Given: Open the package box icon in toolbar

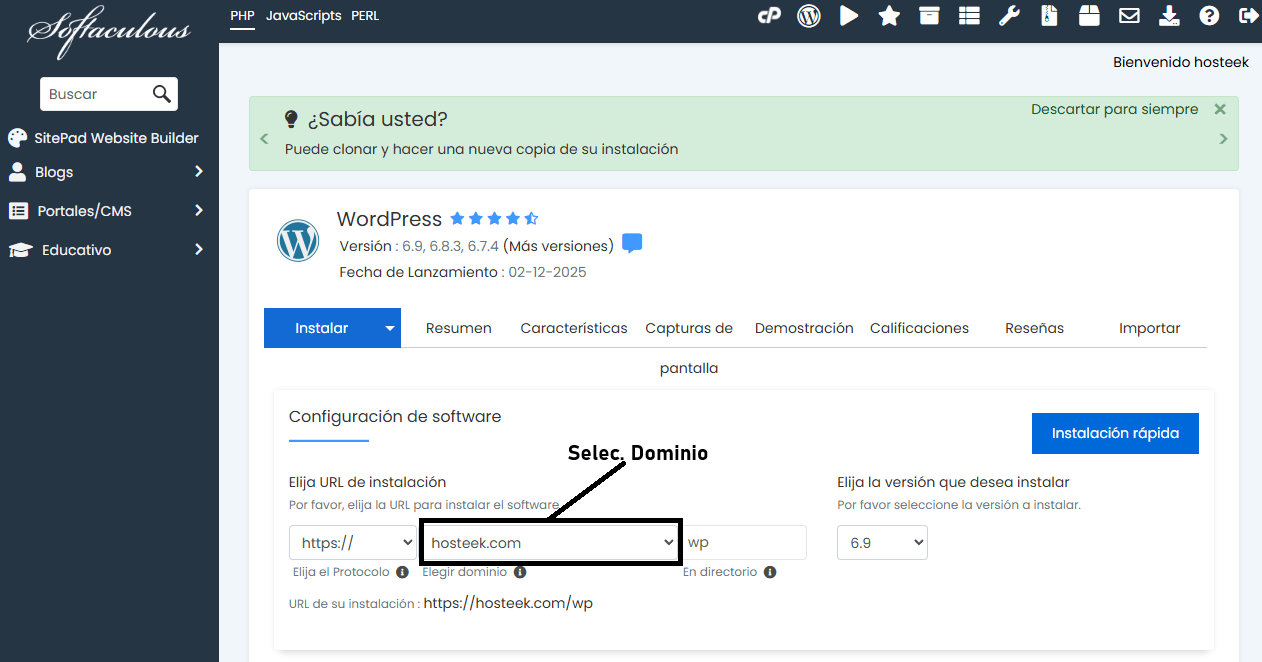Looking at the screenshot, I should tap(1089, 16).
